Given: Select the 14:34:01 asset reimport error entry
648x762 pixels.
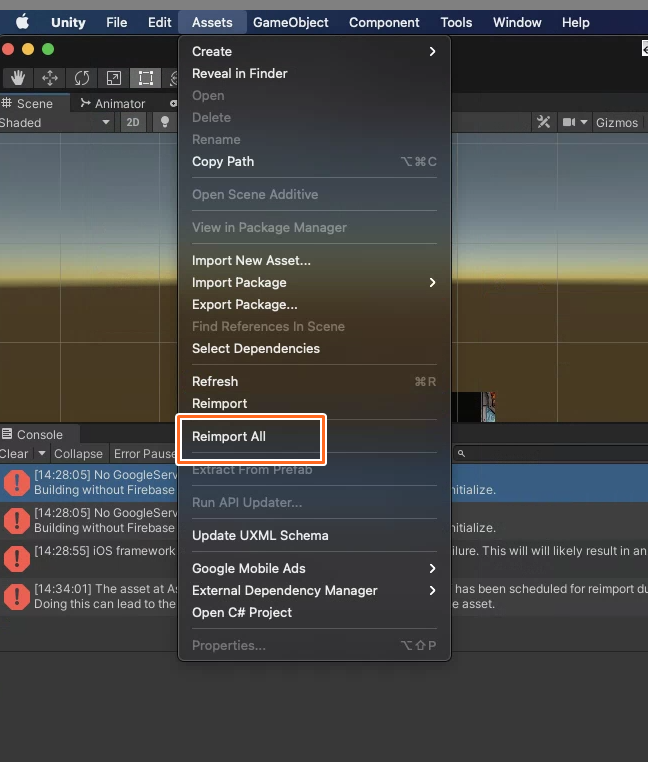Looking at the screenshot, I should (90, 596).
